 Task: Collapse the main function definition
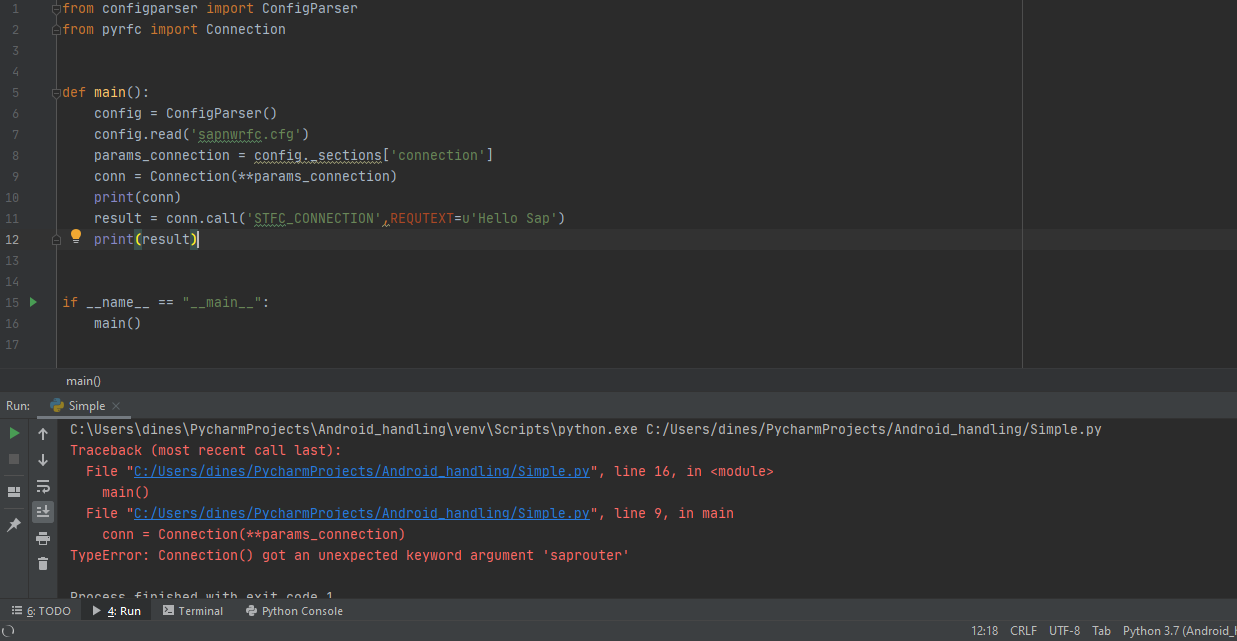55,91
